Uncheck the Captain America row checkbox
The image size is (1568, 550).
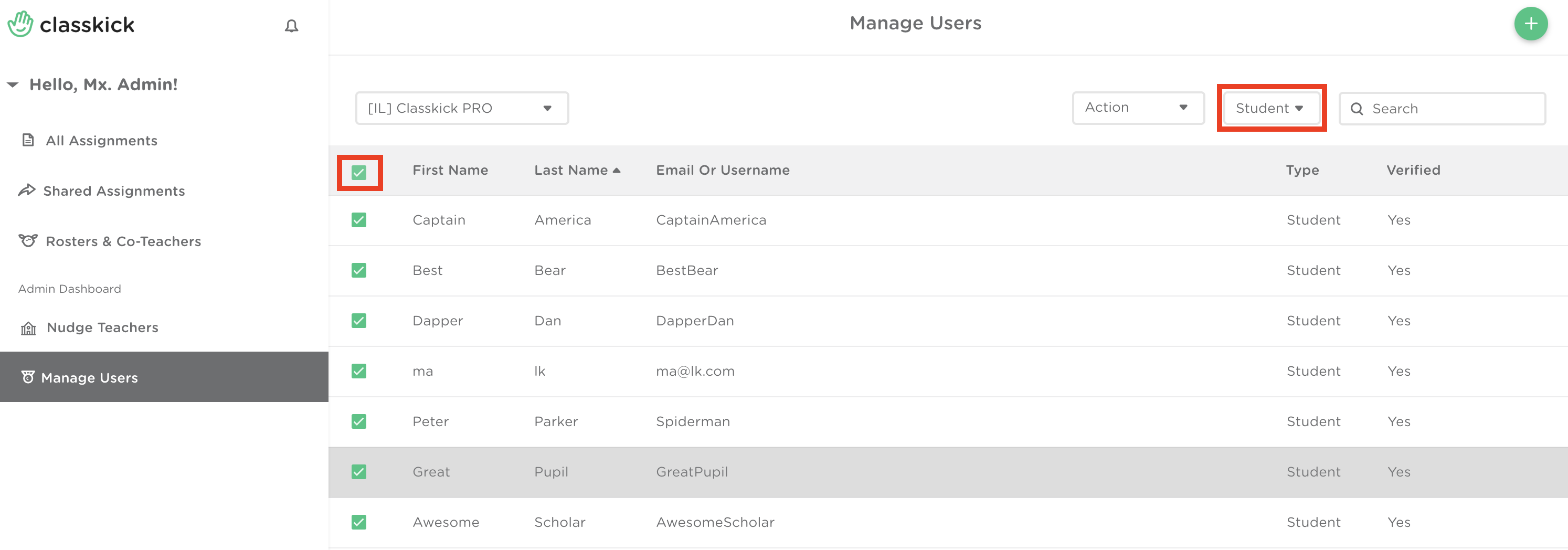[359, 220]
